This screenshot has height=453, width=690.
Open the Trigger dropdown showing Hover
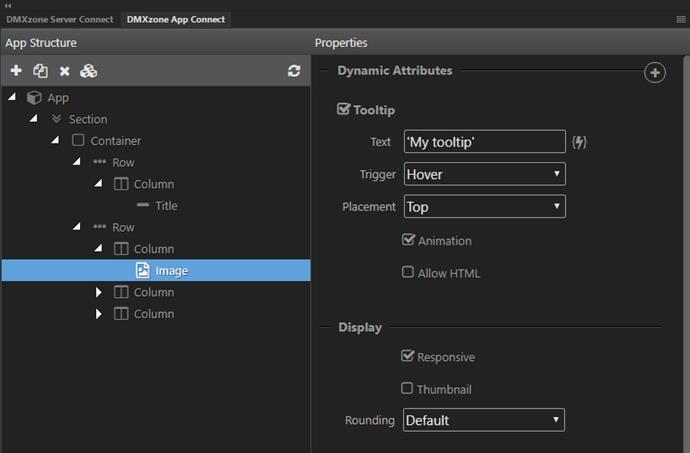[484, 174]
